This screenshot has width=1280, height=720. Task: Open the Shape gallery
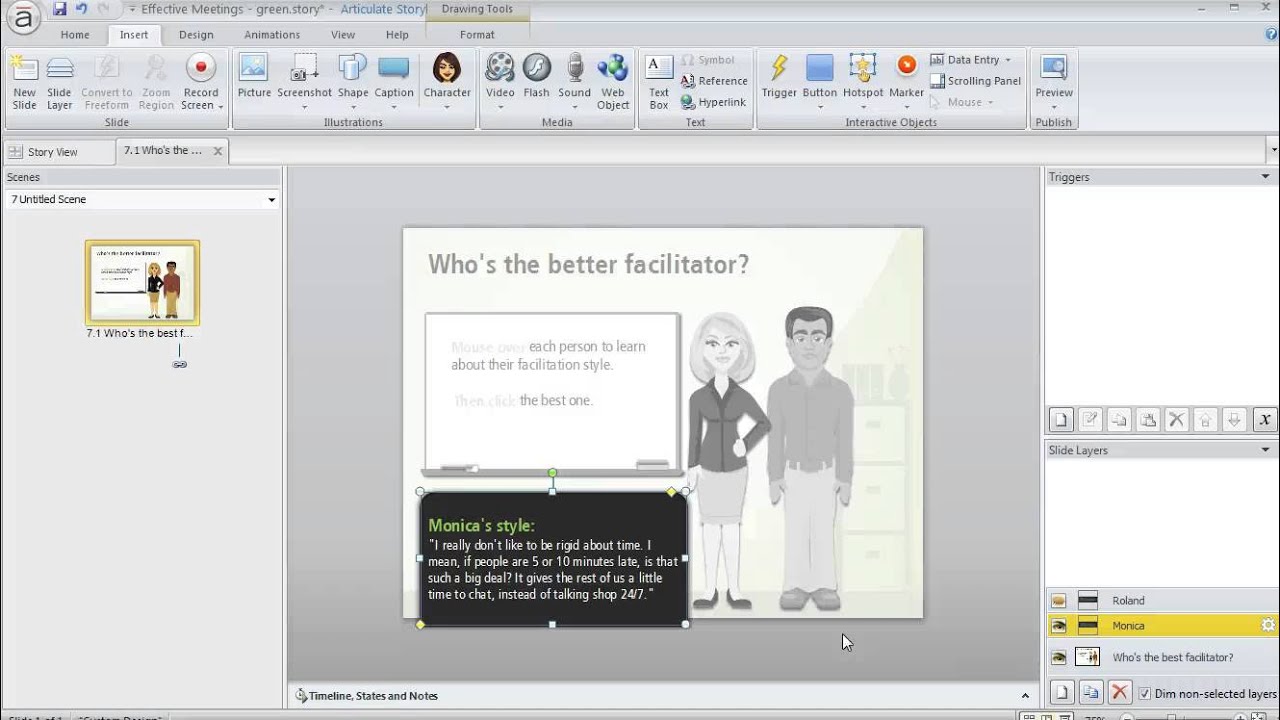[x=353, y=82]
